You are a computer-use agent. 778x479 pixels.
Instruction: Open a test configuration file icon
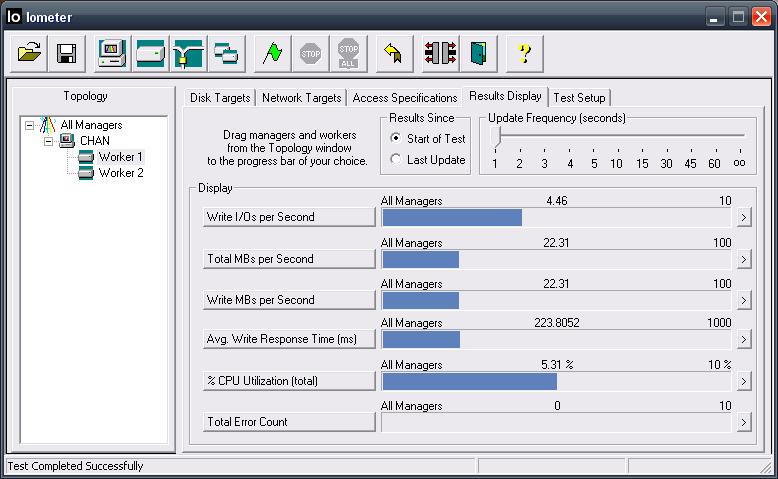tap(29, 53)
